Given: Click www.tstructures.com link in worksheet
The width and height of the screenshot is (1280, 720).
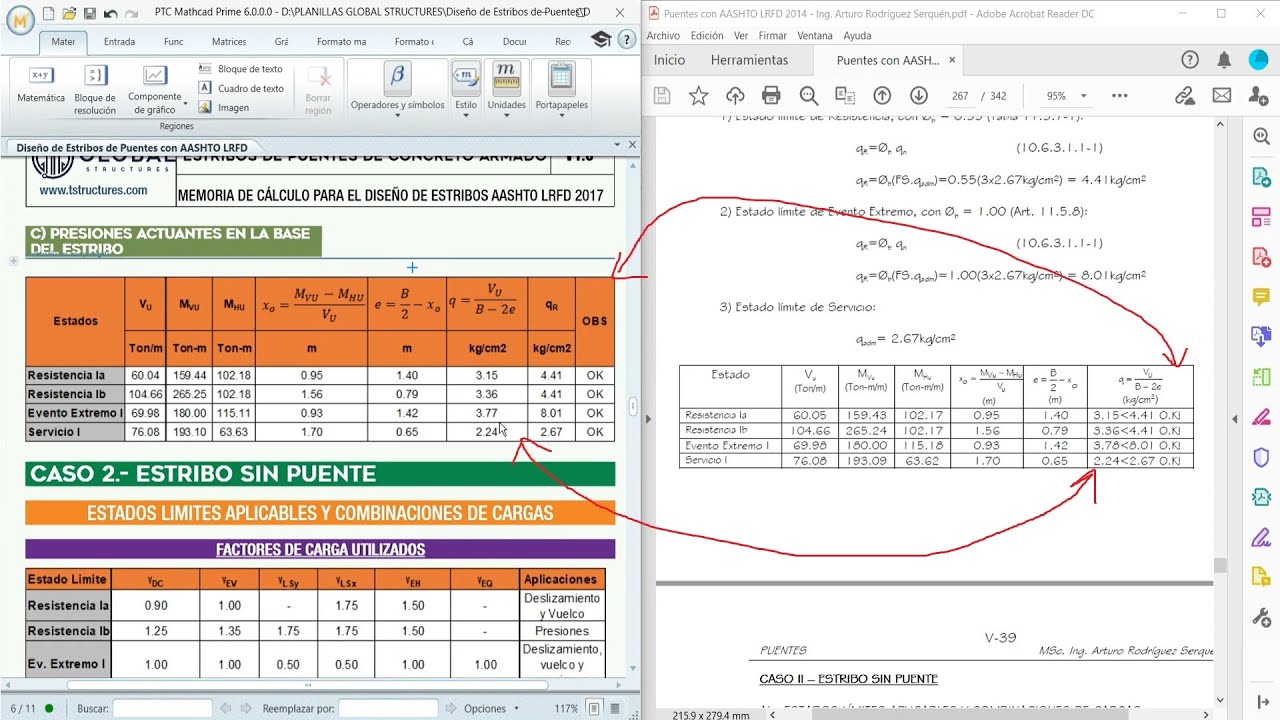Looking at the screenshot, I should [x=93, y=190].
